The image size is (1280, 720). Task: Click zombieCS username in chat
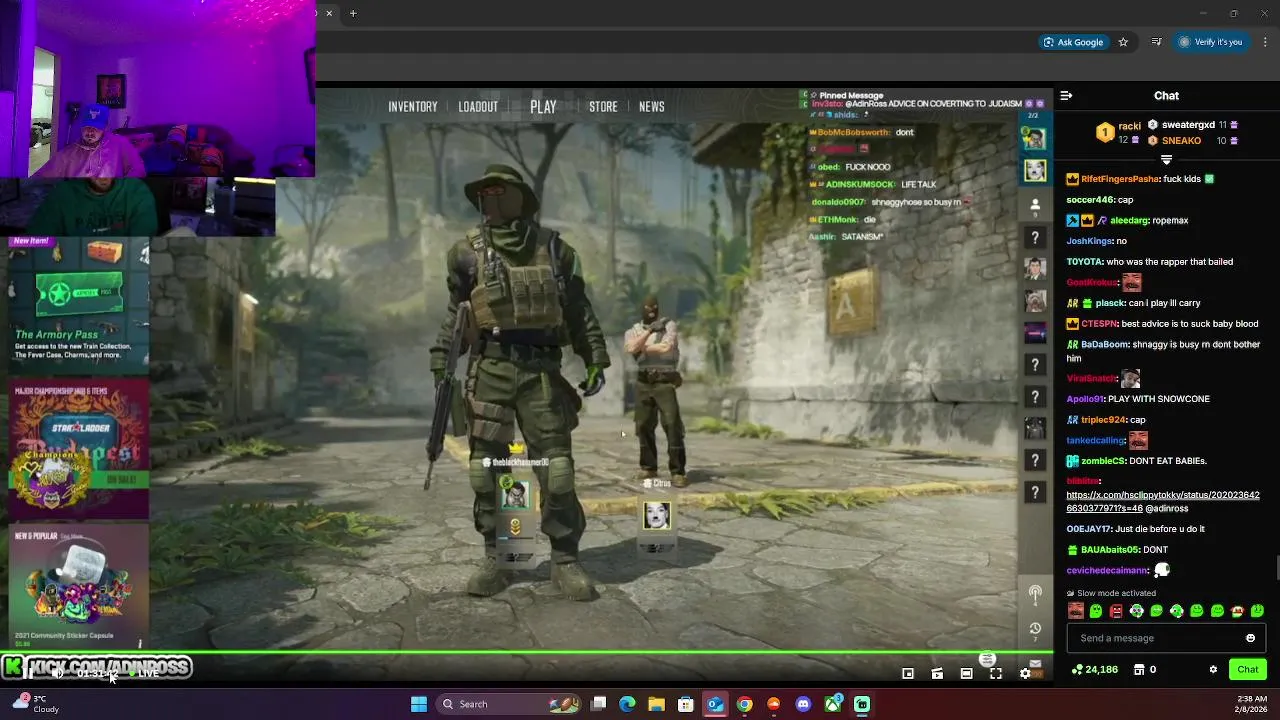pyautogui.click(x=1103, y=461)
